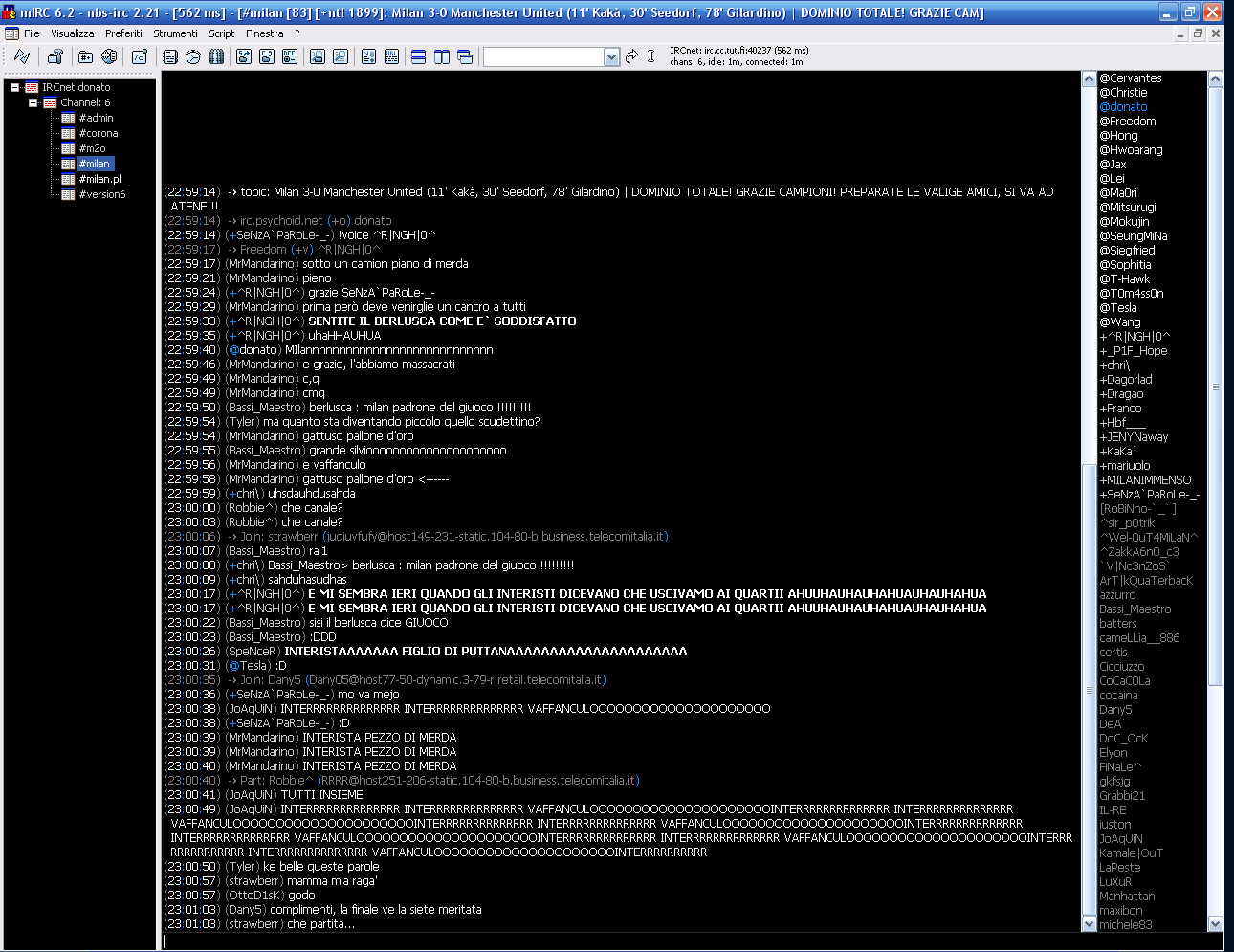The height and width of the screenshot is (952, 1234).
Task: Open the Preferiti menu
Action: pos(123,33)
